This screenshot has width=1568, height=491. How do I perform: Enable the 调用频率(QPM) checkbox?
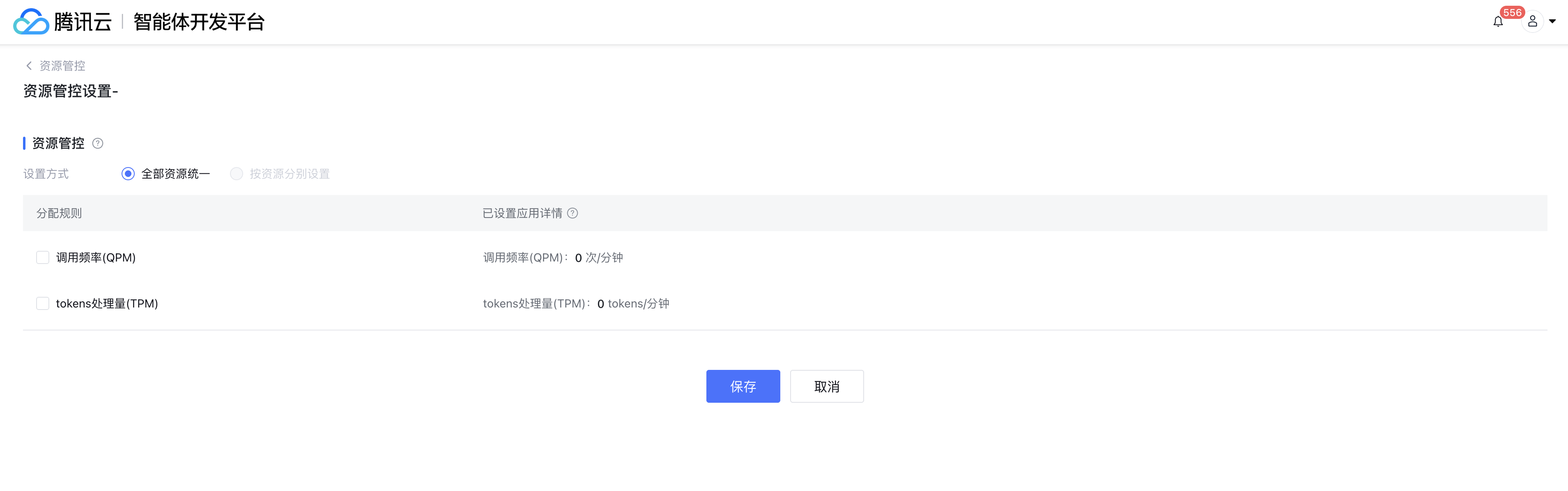43,258
